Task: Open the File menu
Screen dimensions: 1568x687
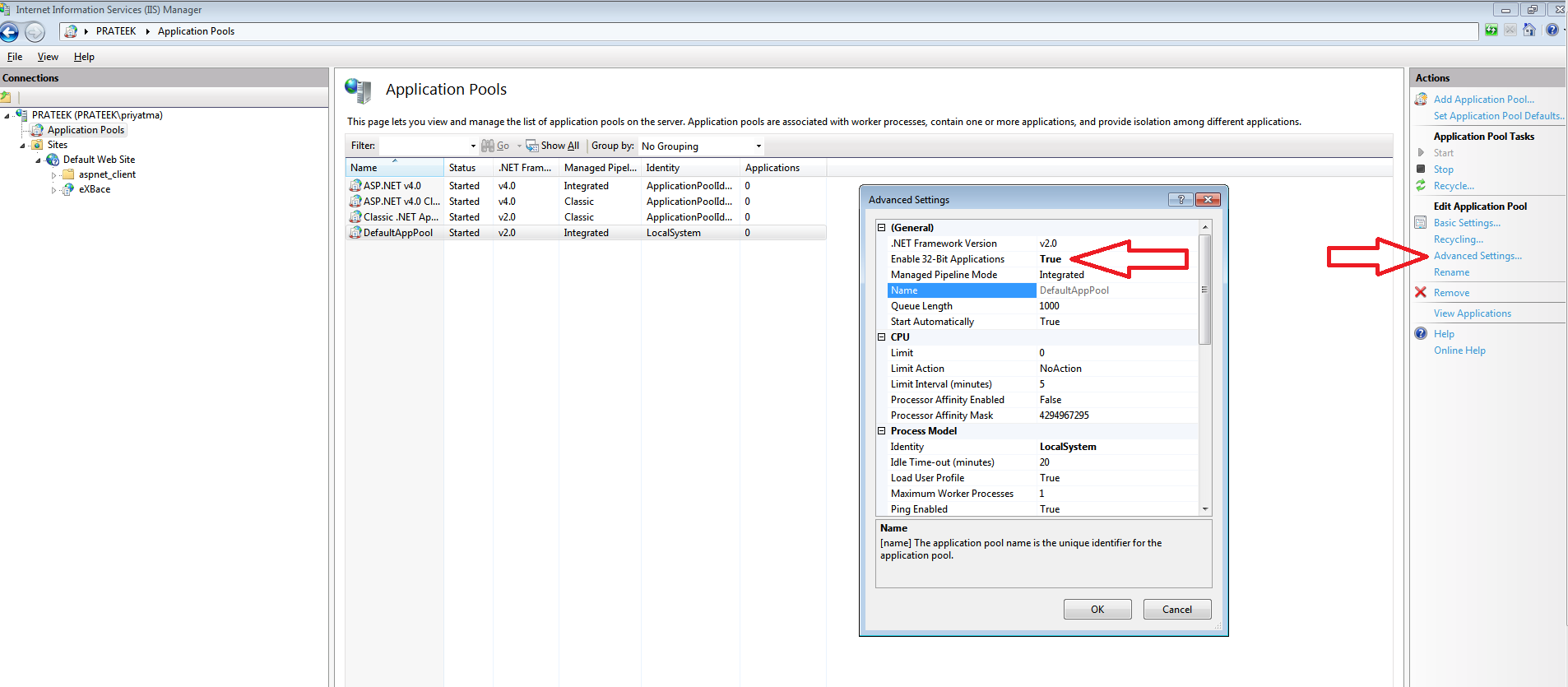Action: pos(15,57)
